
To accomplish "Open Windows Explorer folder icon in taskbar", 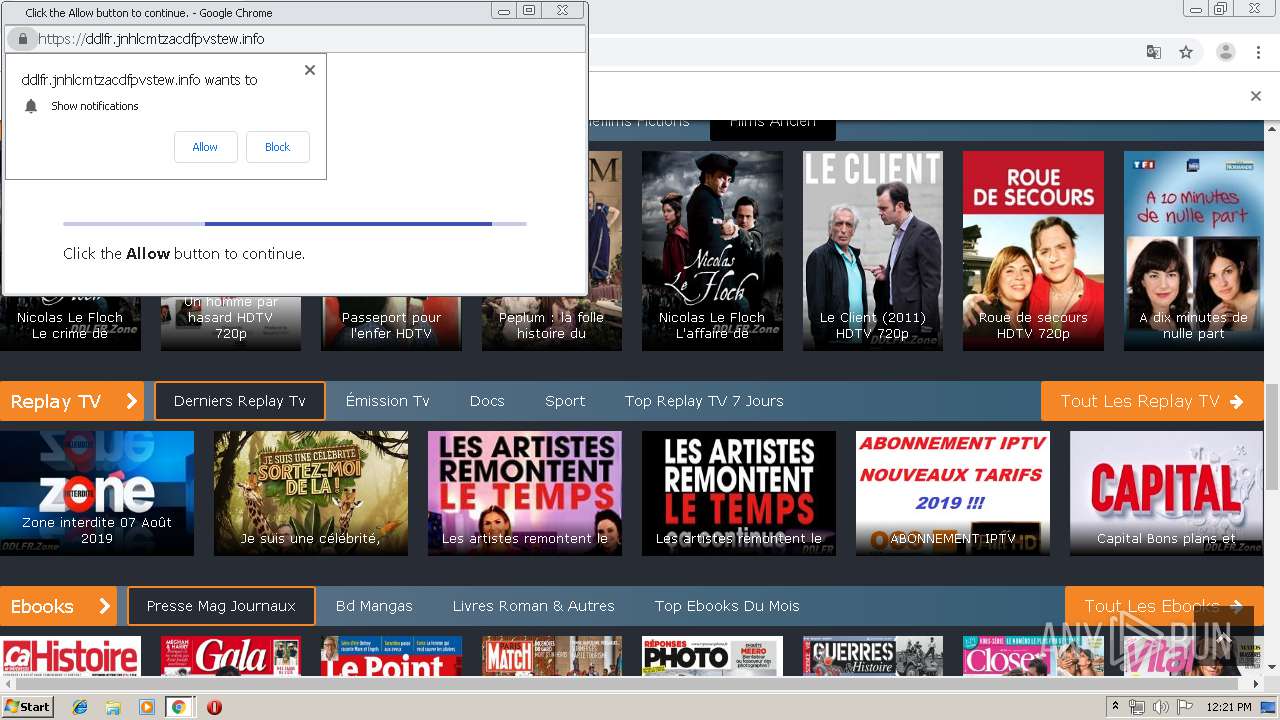I will (x=113, y=707).
